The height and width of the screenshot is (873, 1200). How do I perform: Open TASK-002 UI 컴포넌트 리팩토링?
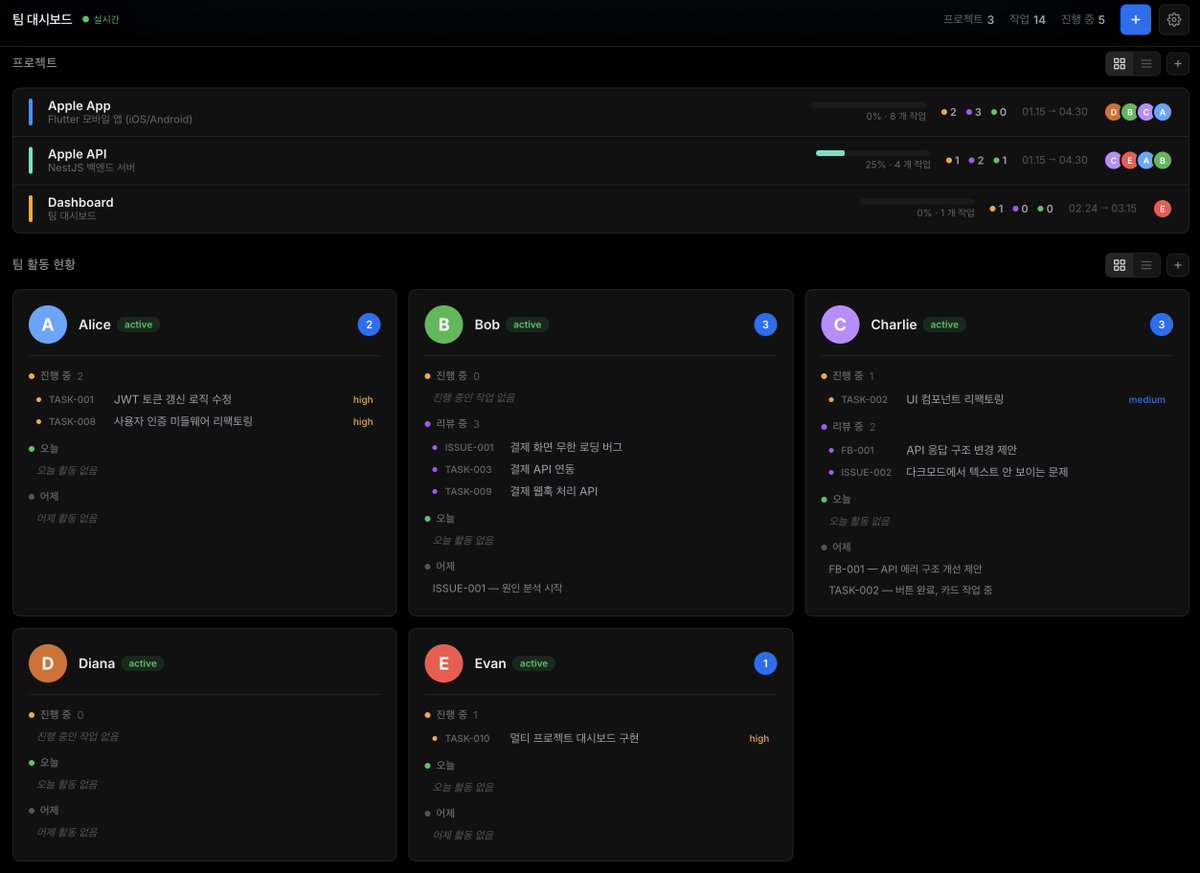[997, 399]
